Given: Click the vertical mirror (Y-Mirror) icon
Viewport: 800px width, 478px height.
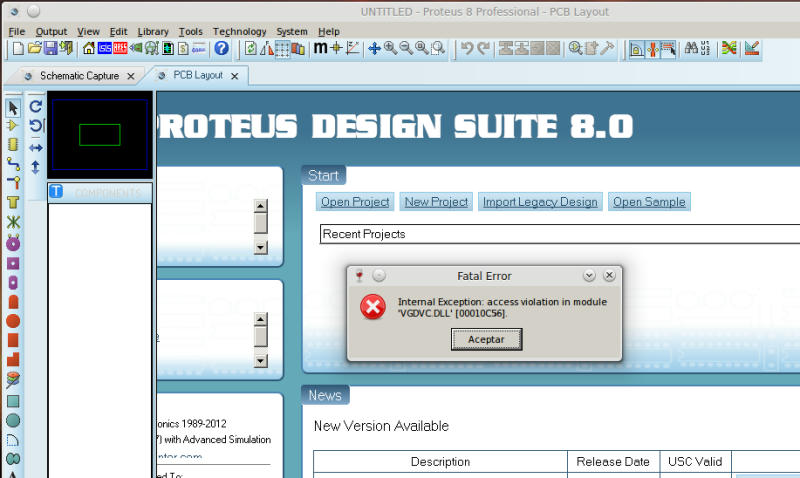Looking at the screenshot, I should tap(35, 167).
